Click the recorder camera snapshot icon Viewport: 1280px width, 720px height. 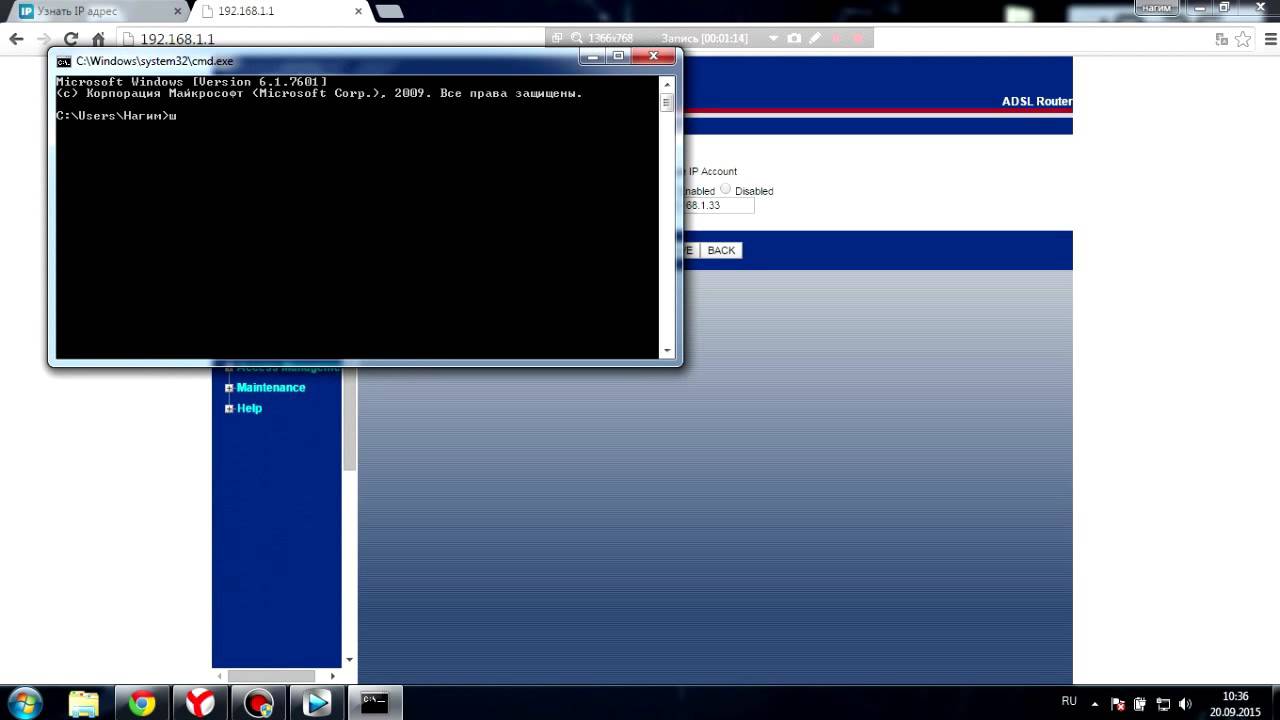pos(794,38)
